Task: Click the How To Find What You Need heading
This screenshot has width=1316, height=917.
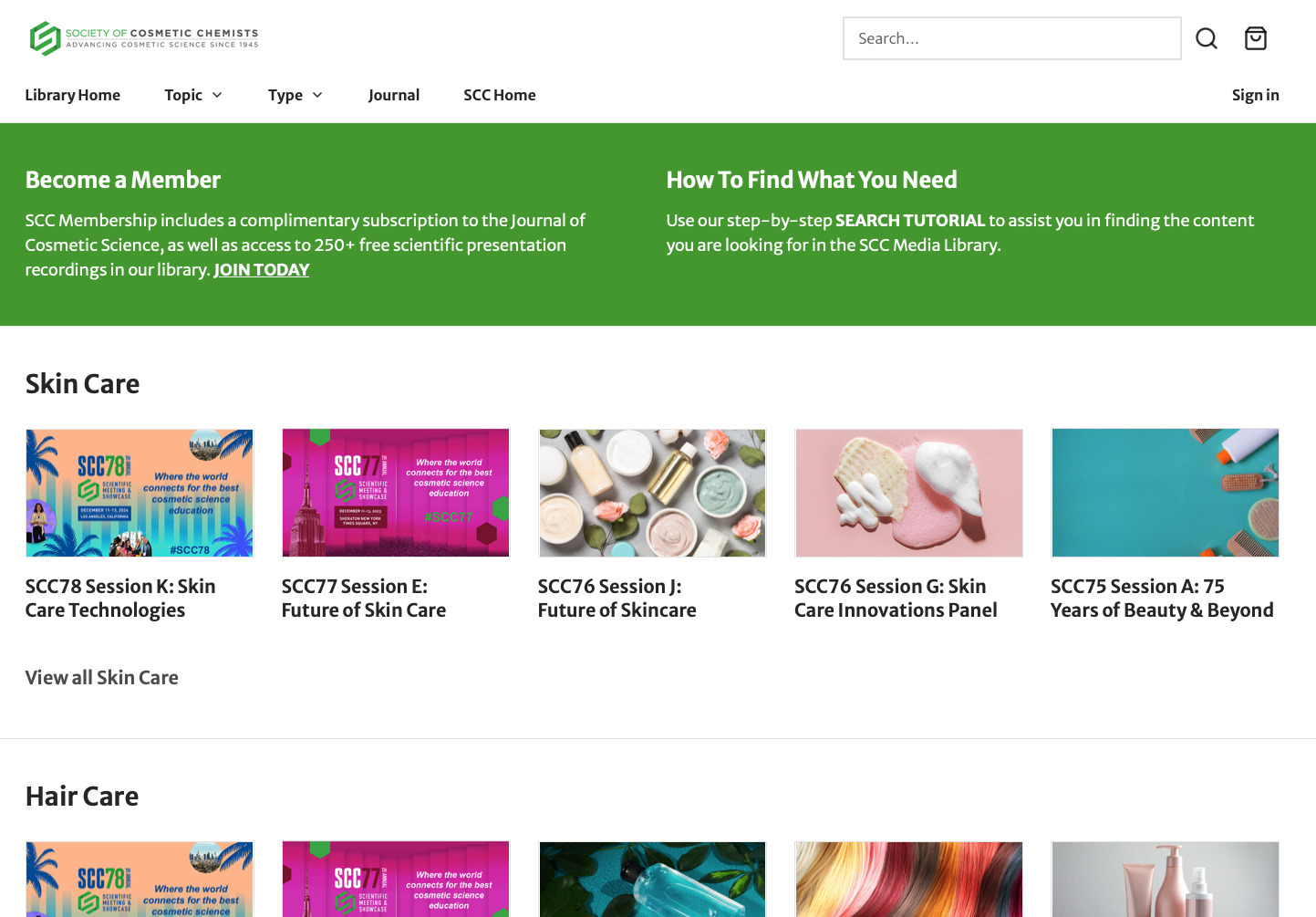Action: (812, 180)
